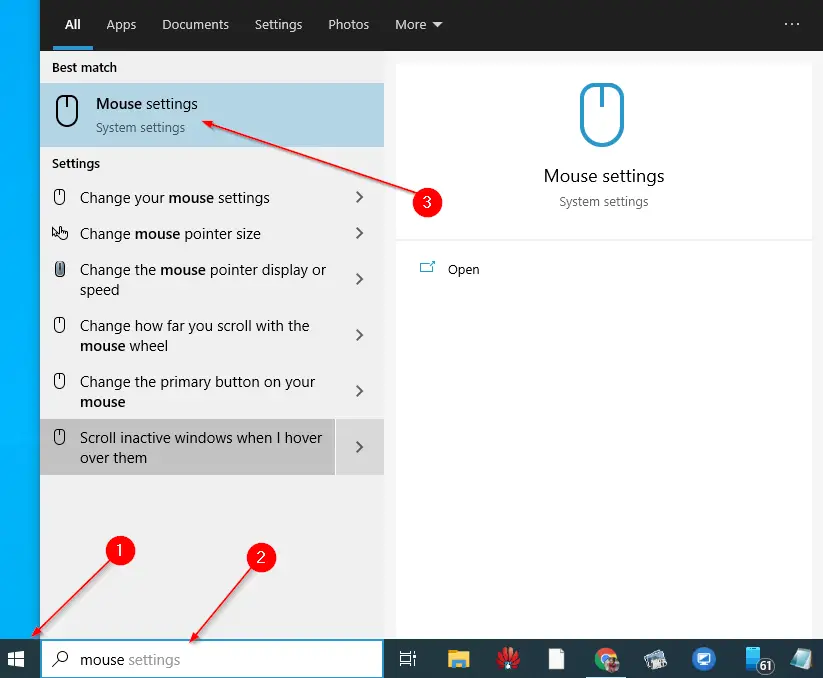
Task: Expand Scroll inactive windows chevron
Action: pos(360,447)
